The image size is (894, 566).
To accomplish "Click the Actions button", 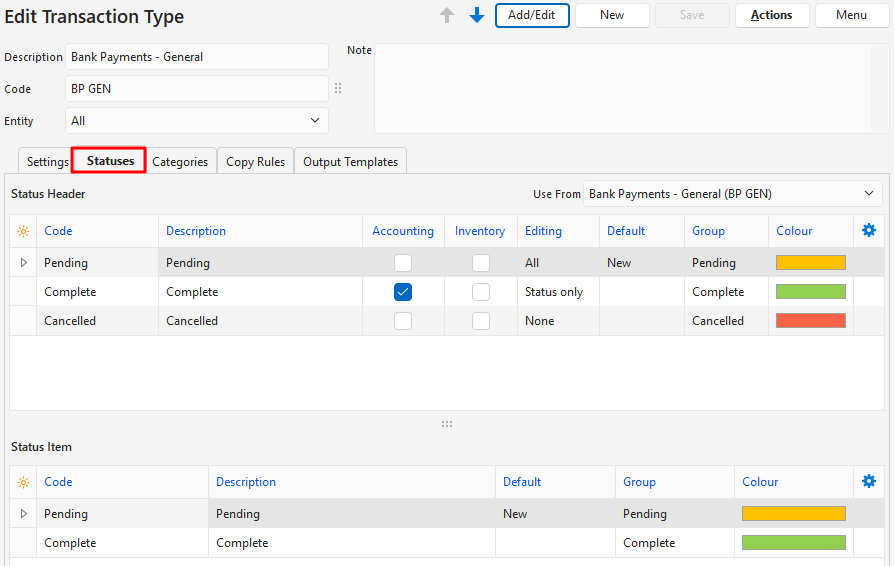I will [x=771, y=15].
